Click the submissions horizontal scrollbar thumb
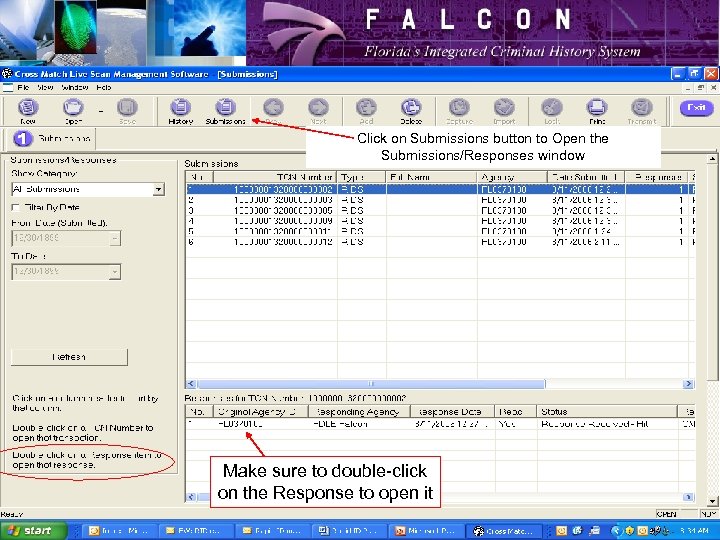The height and width of the screenshot is (540, 720). click(371, 384)
